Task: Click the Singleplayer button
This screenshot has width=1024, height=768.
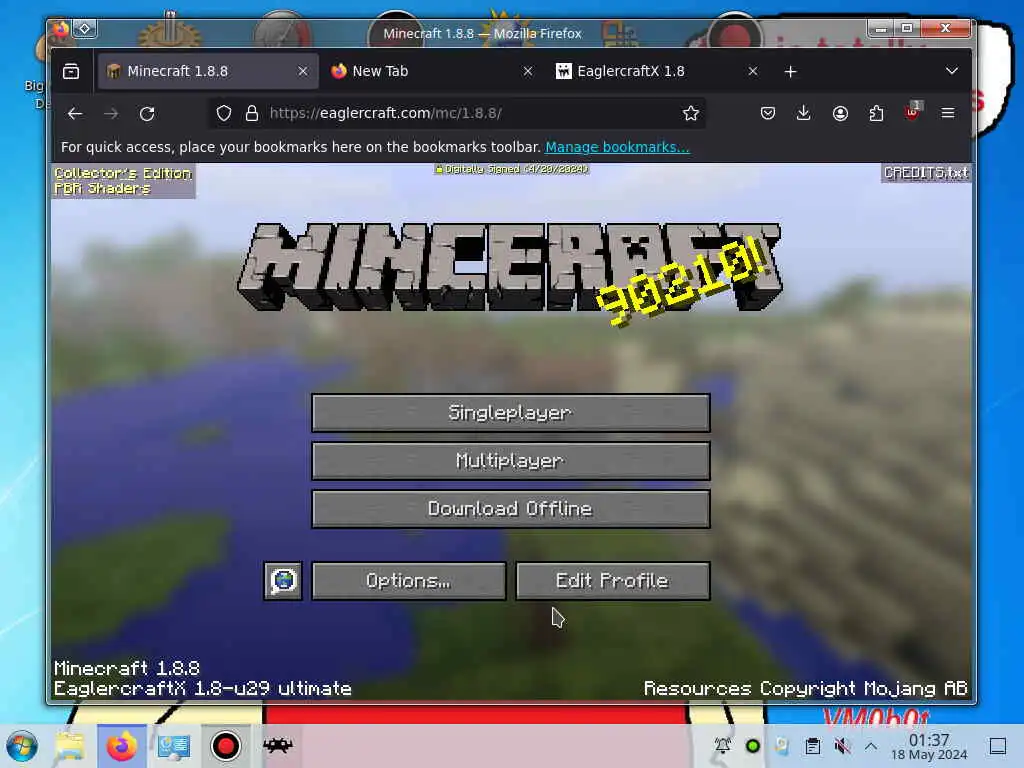Action: pyautogui.click(x=511, y=413)
